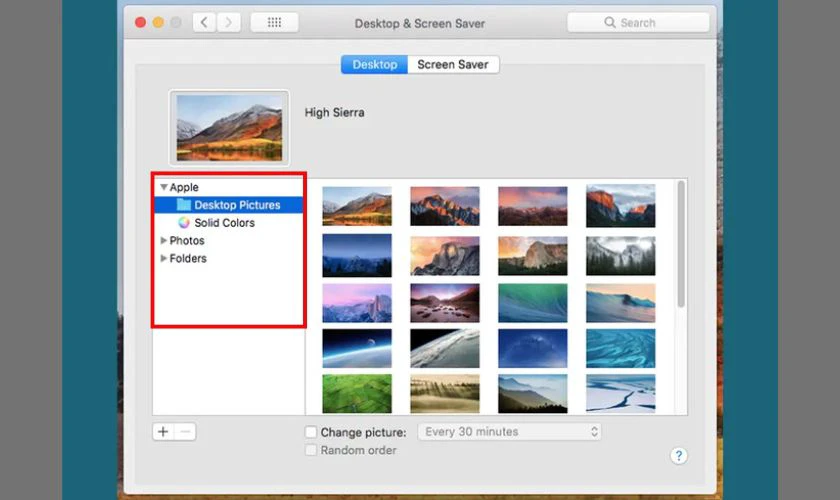This screenshot has width=840, height=500.
Task: Choose the pink sky red ridge thumbnail
Action: 532,206
